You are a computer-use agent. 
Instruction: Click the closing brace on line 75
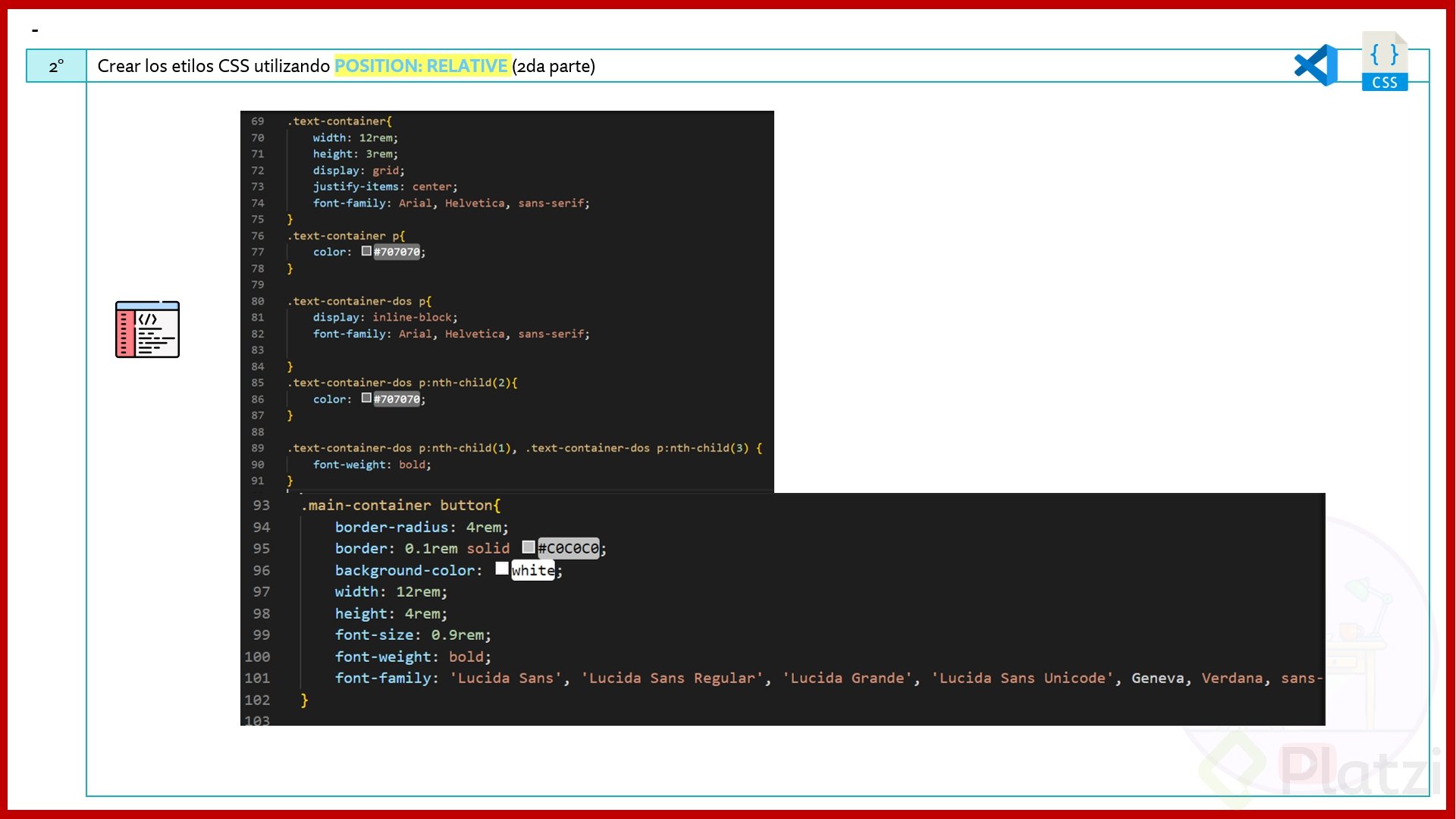(290, 219)
